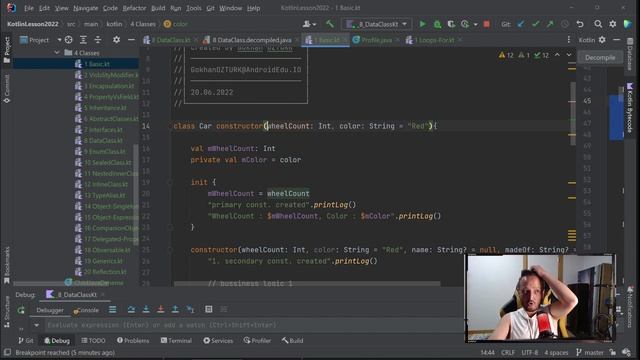Screen dimensions: 640x360
Task: Jump to next highlighted error arrow
Action: click(569, 55)
